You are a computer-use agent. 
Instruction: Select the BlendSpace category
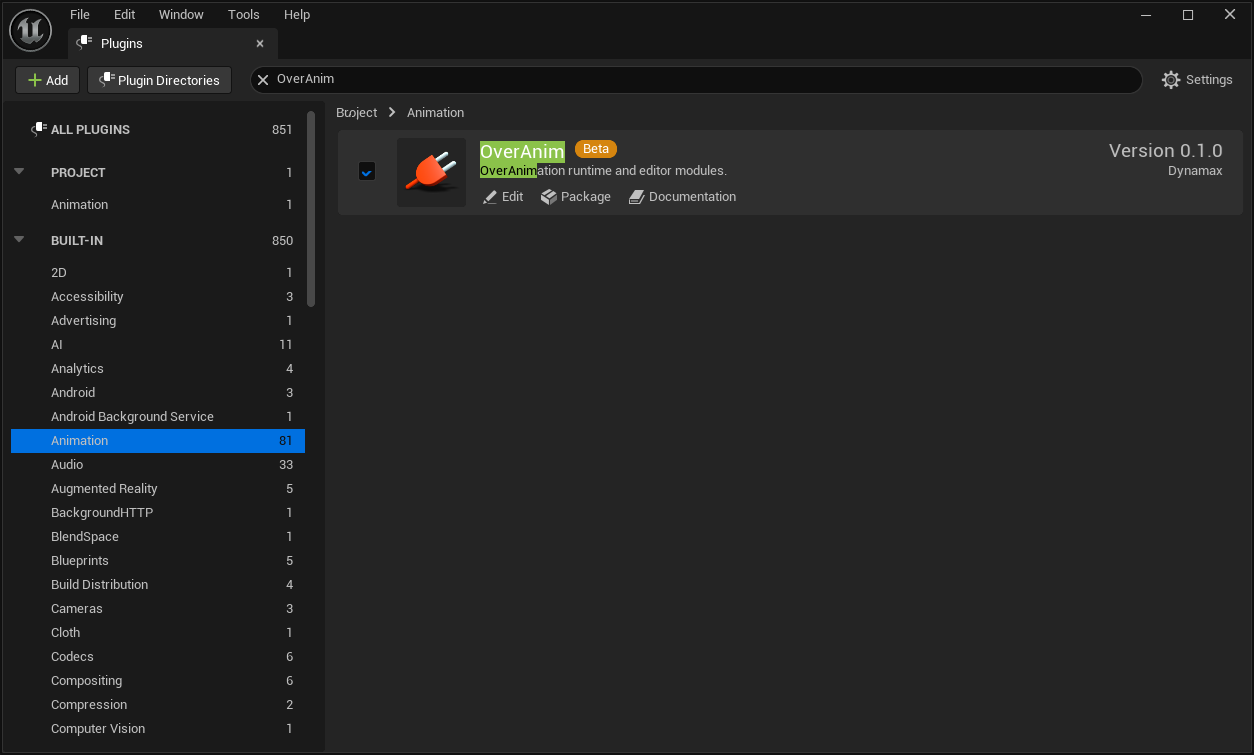click(x=158, y=536)
